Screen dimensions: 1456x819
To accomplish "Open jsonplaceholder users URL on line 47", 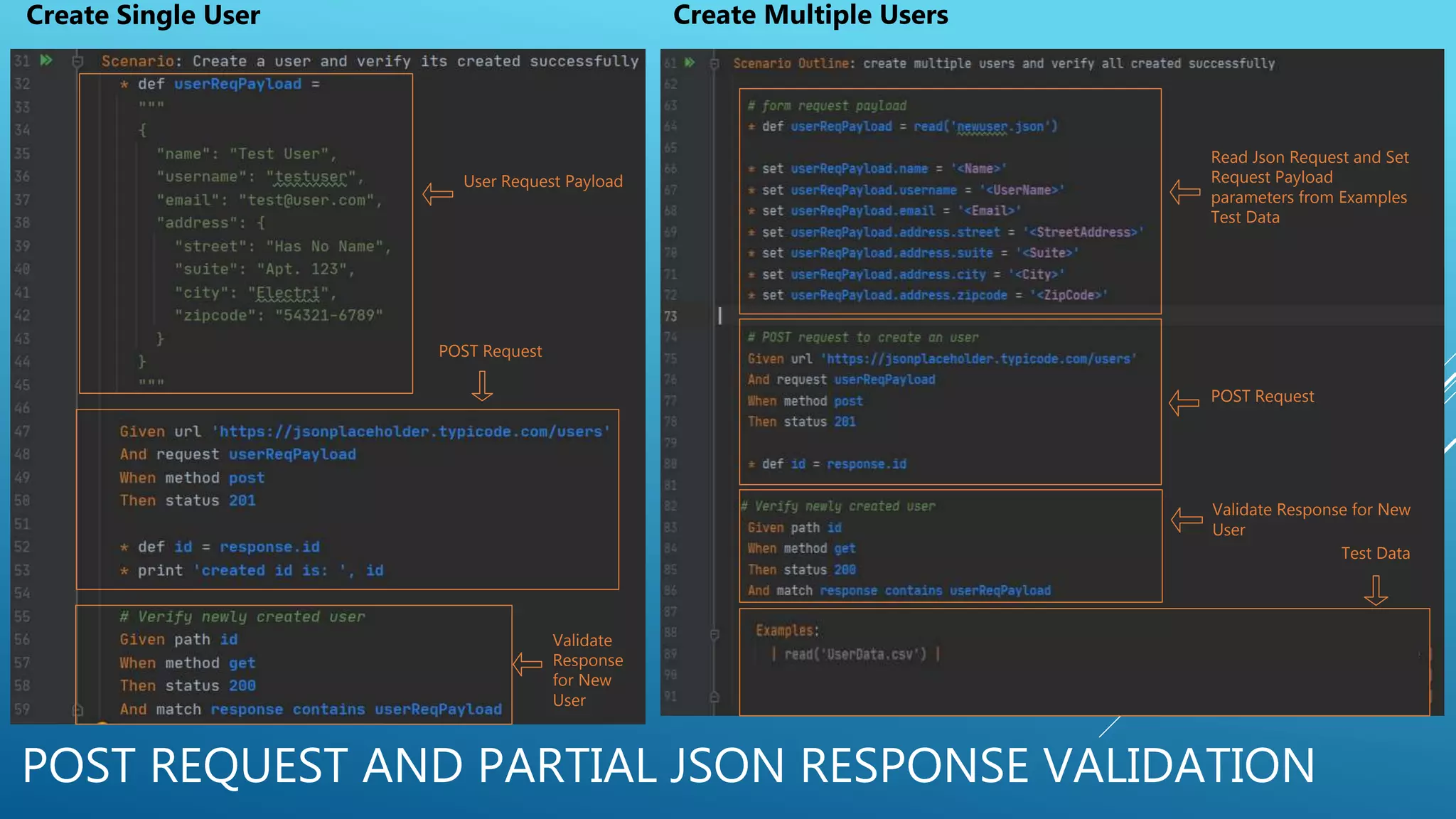I will [x=410, y=432].
